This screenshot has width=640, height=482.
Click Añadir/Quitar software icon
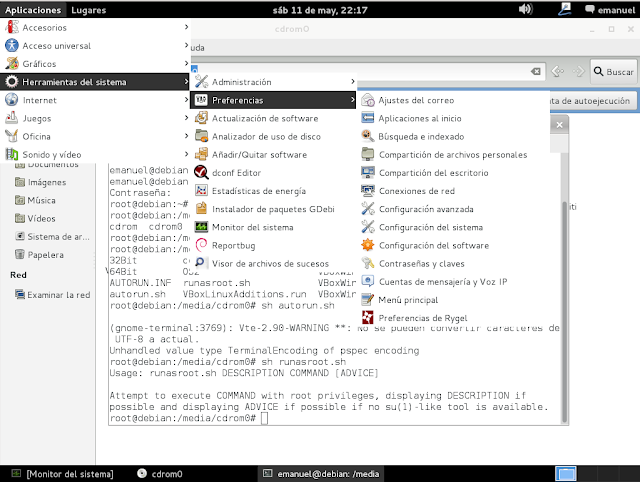click(201, 154)
